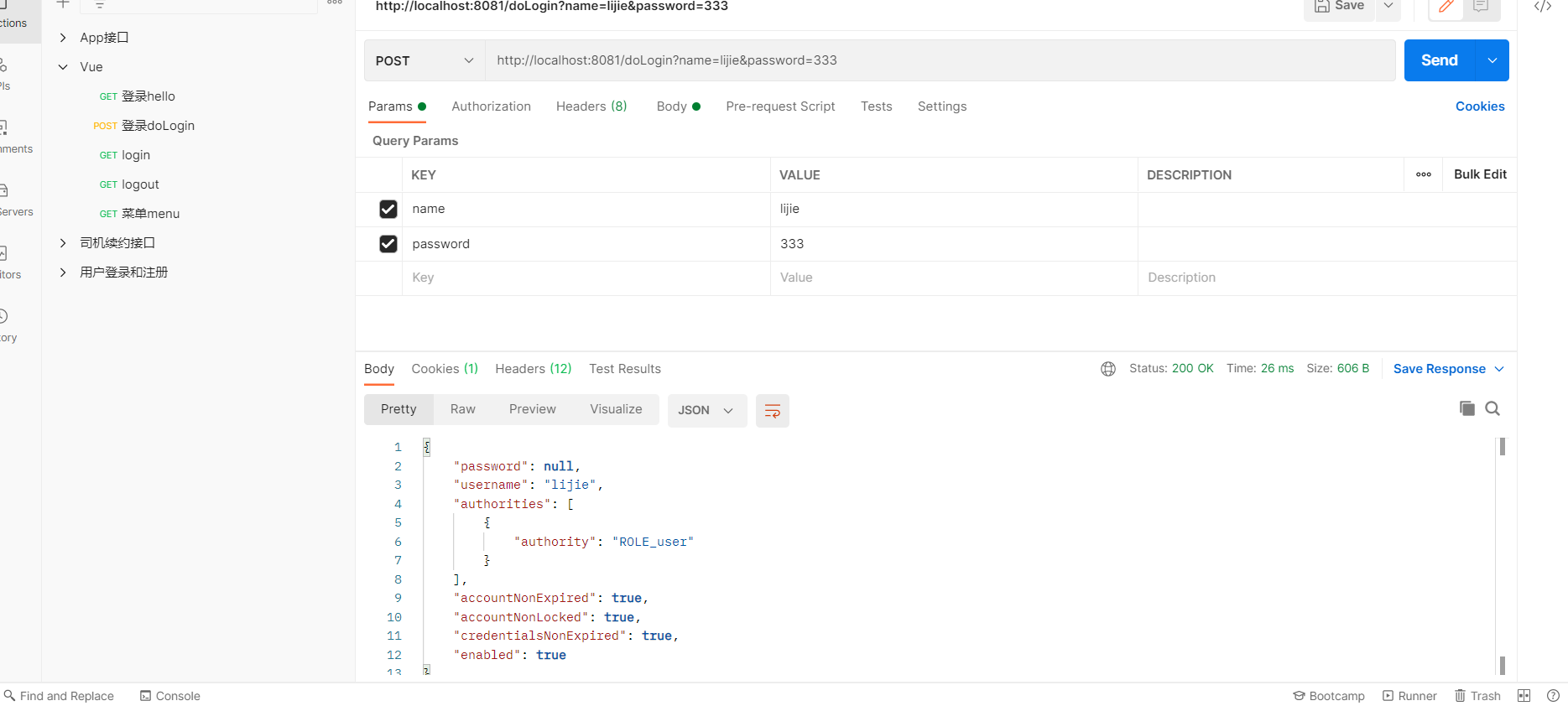Click the Save button

(x=1340, y=7)
